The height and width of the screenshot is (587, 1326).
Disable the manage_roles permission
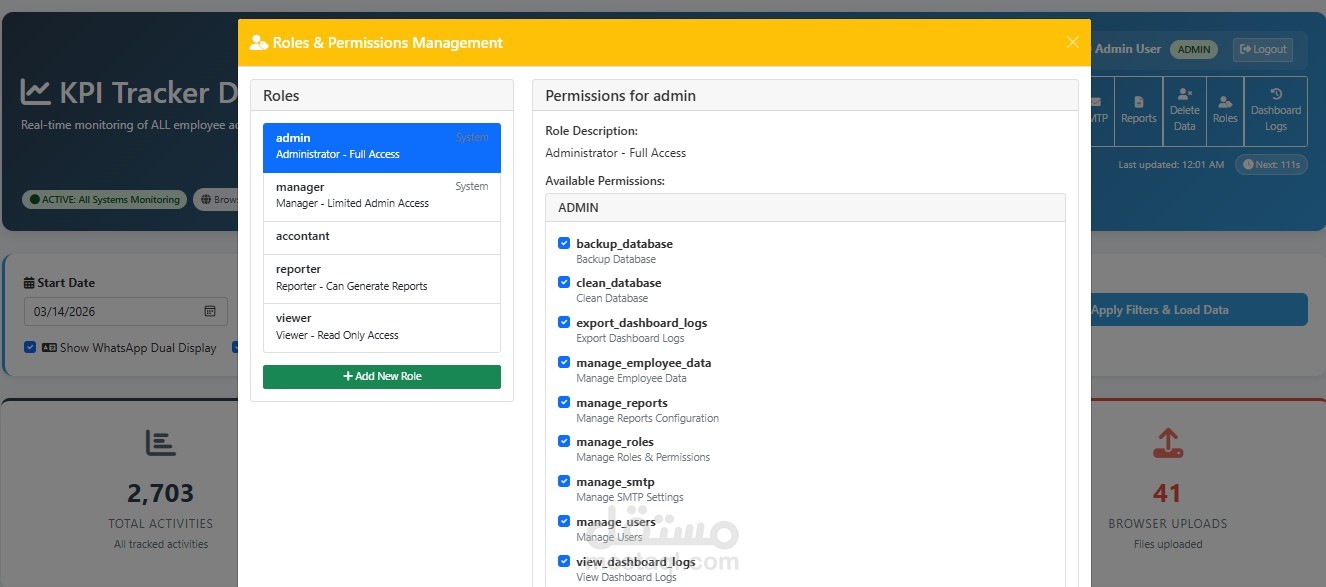[564, 441]
